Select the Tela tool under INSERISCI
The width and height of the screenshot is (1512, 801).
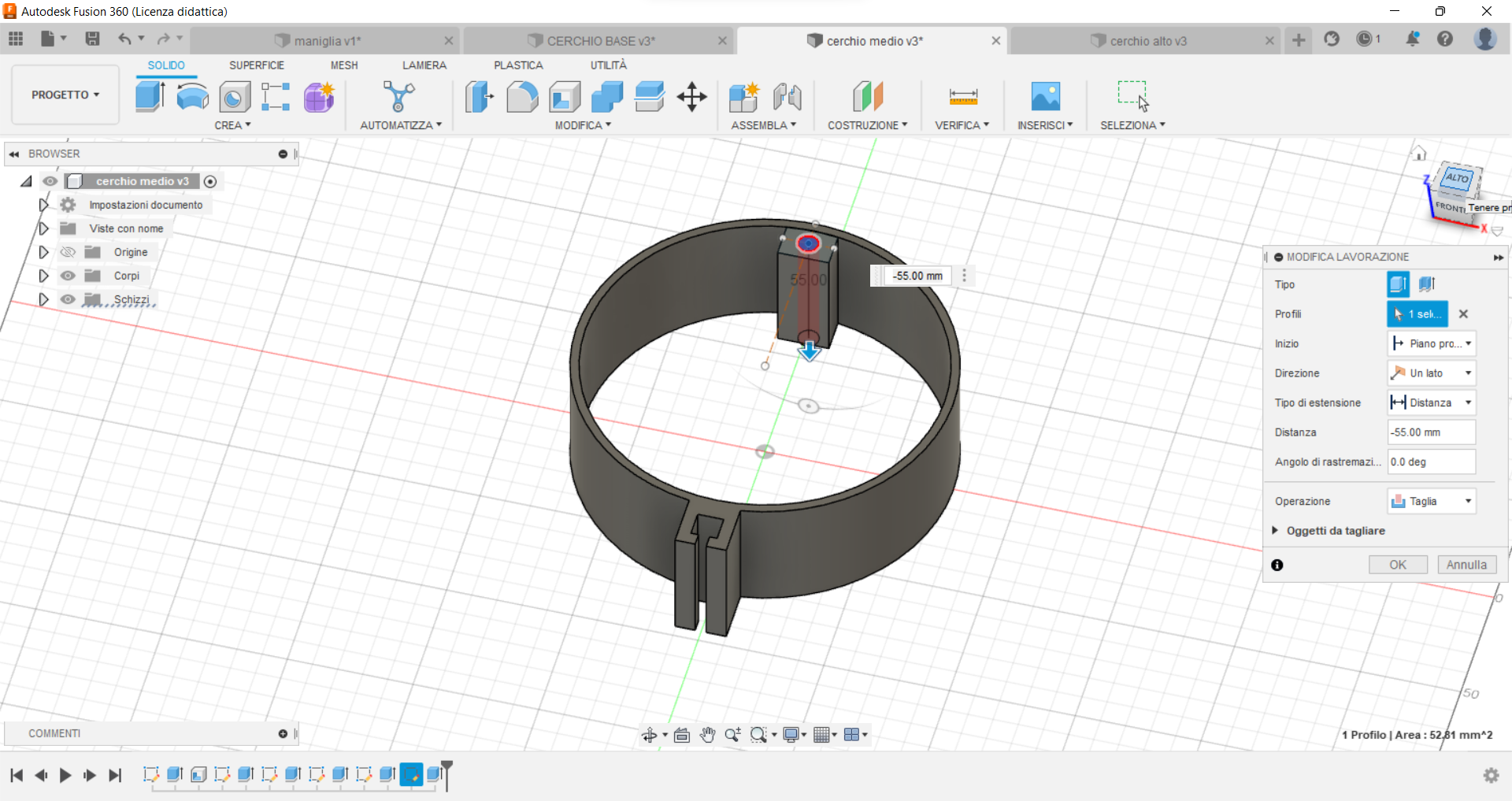coord(1045,96)
